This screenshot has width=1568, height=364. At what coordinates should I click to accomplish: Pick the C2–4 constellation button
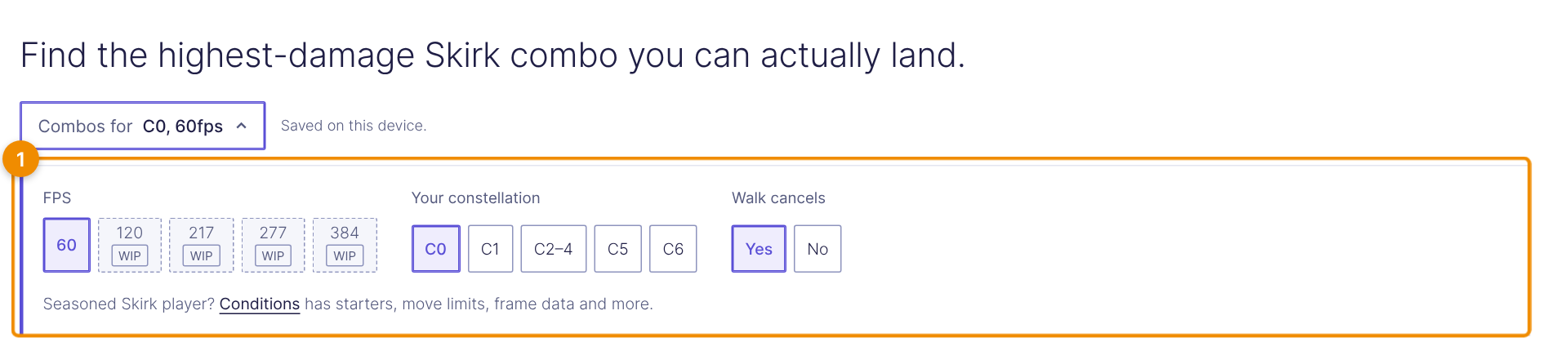pos(554,249)
